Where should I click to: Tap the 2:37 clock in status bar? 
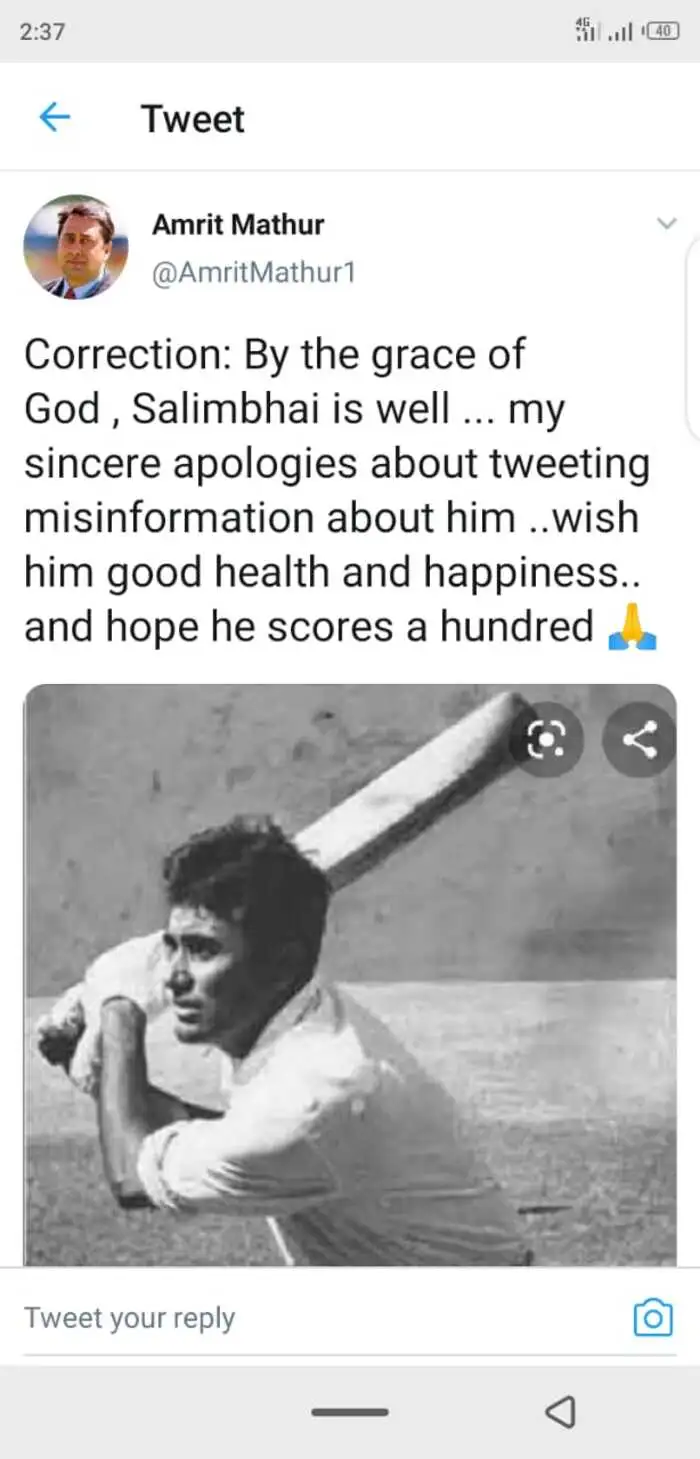42,31
